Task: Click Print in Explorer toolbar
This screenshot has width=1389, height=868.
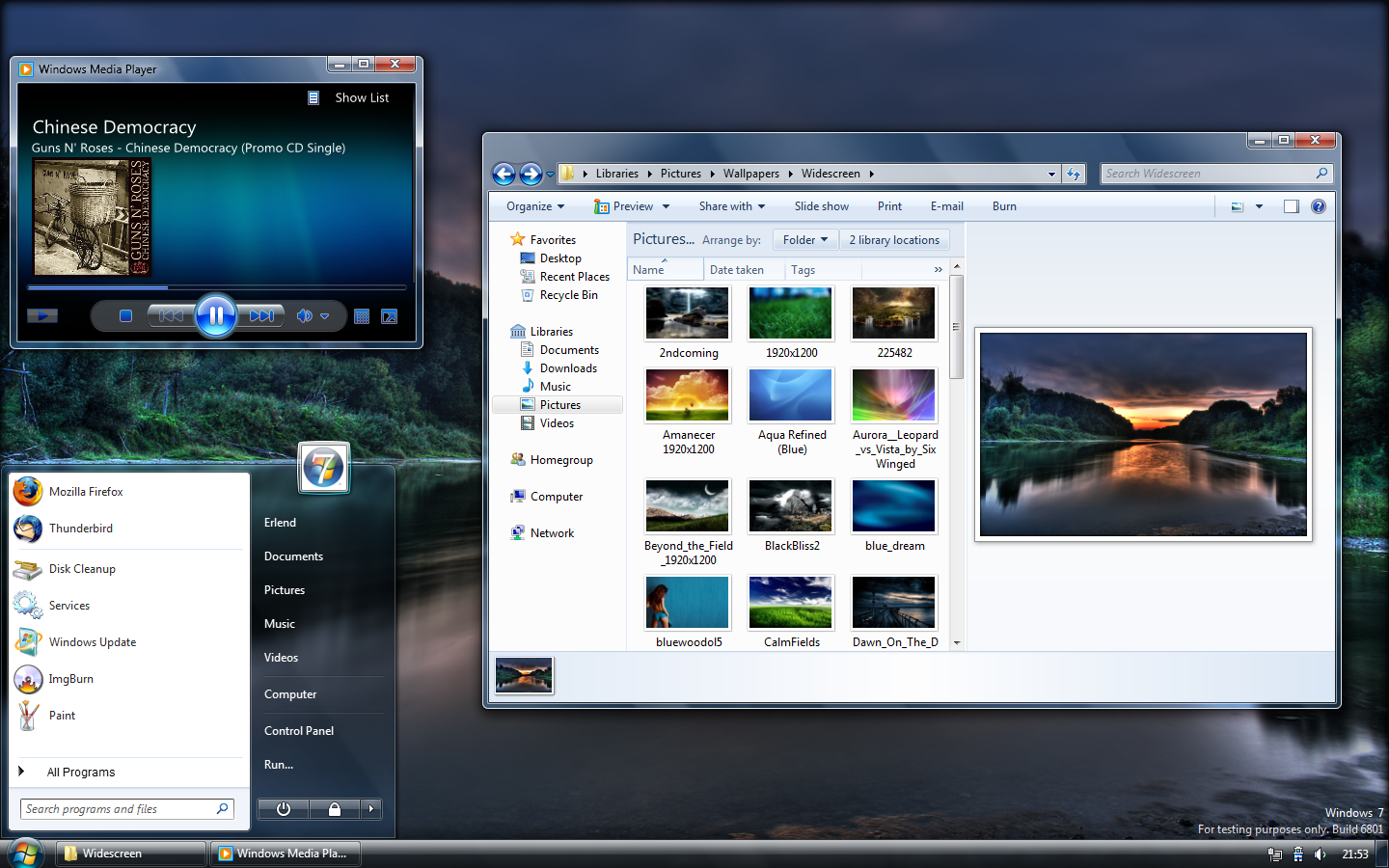Action: [x=889, y=206]
